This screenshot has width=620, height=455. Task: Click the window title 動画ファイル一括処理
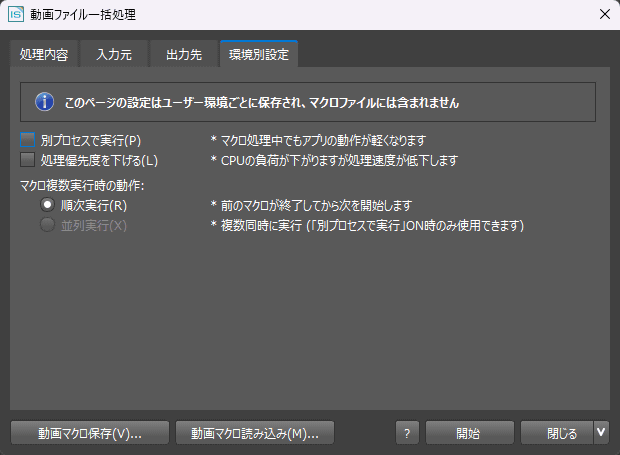click(83, 15)
